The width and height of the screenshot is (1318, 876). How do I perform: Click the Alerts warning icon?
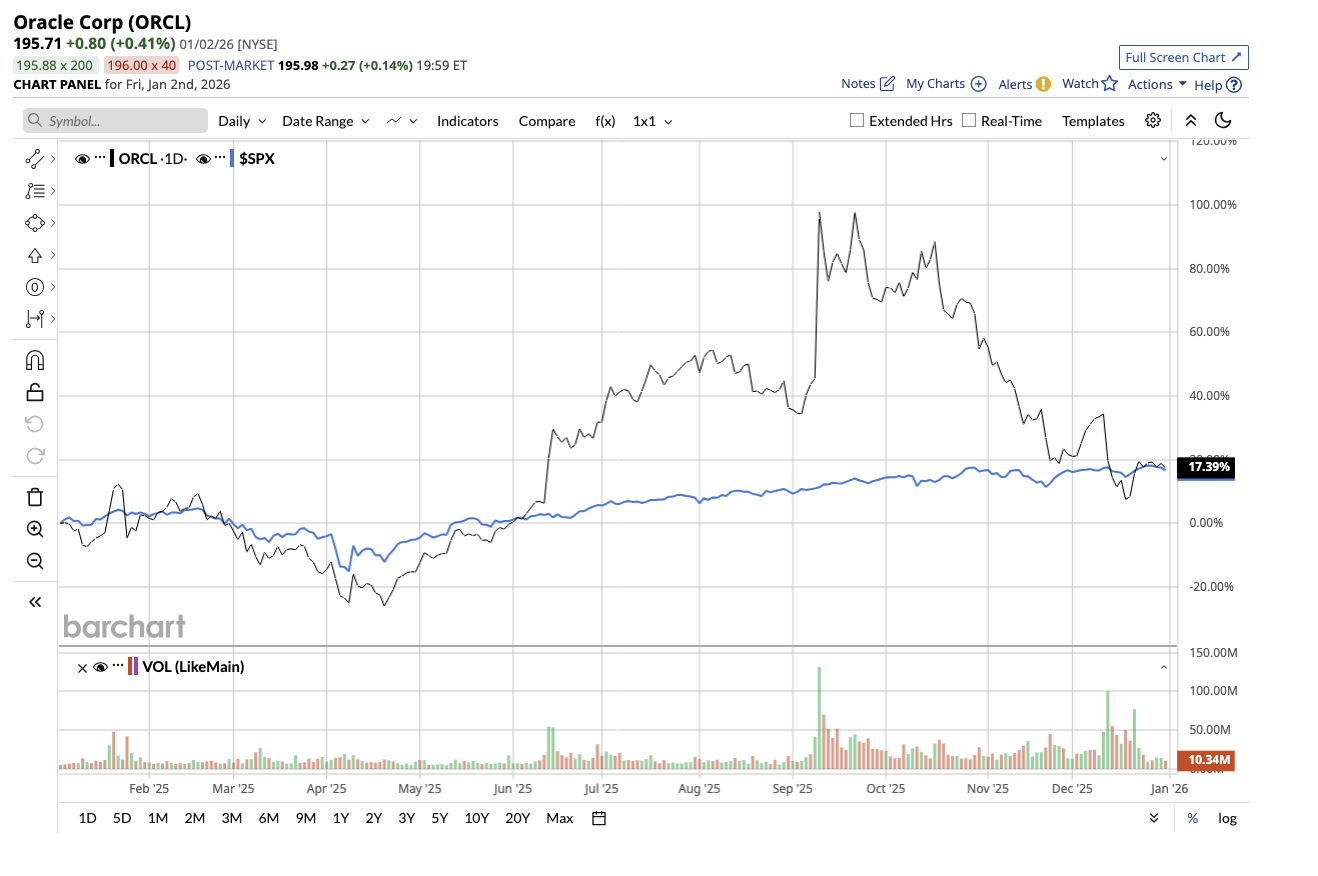(1043, 84)
